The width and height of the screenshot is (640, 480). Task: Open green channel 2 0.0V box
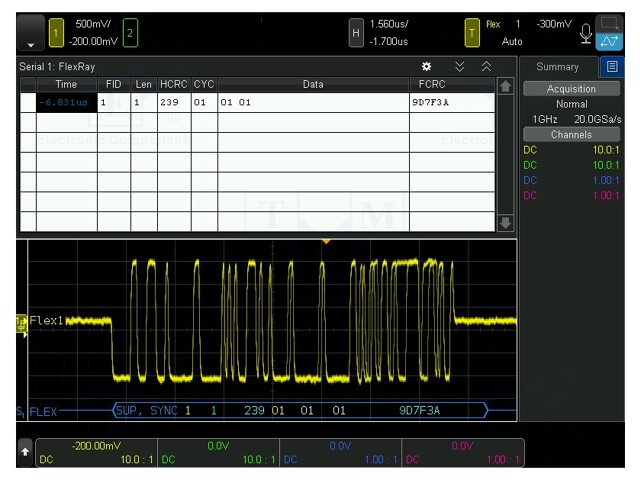(x=218, y=453)
